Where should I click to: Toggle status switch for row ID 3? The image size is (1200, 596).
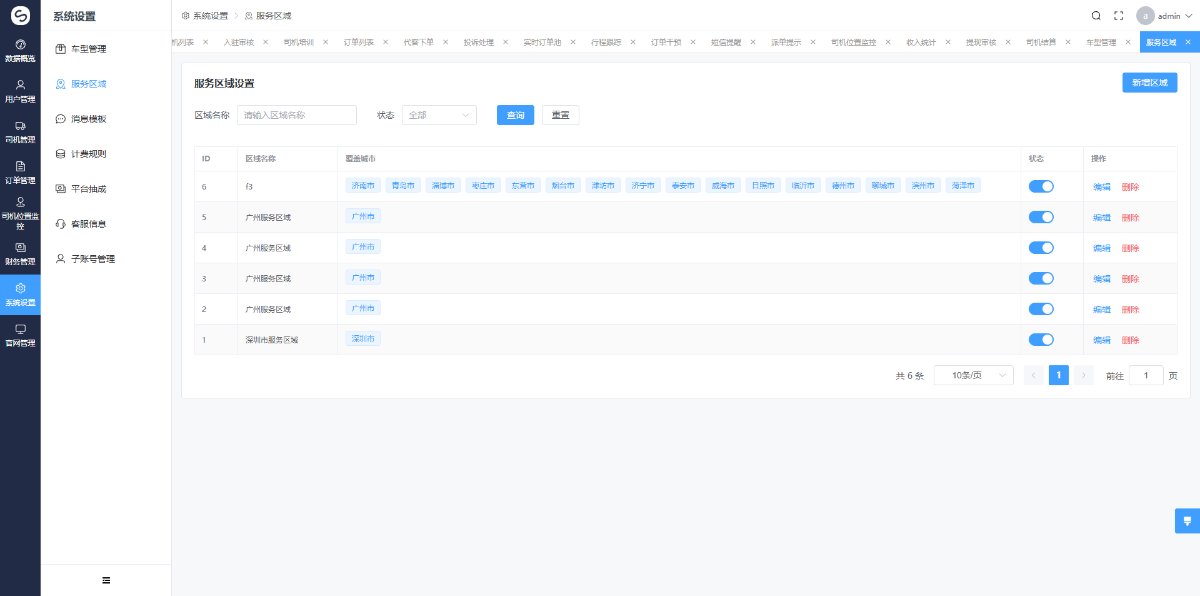1041,278
